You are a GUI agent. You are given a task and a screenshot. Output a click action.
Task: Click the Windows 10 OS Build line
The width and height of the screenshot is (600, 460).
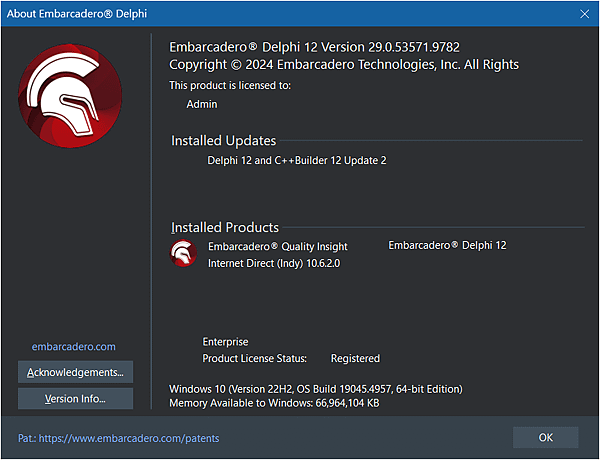coord(316,389)
